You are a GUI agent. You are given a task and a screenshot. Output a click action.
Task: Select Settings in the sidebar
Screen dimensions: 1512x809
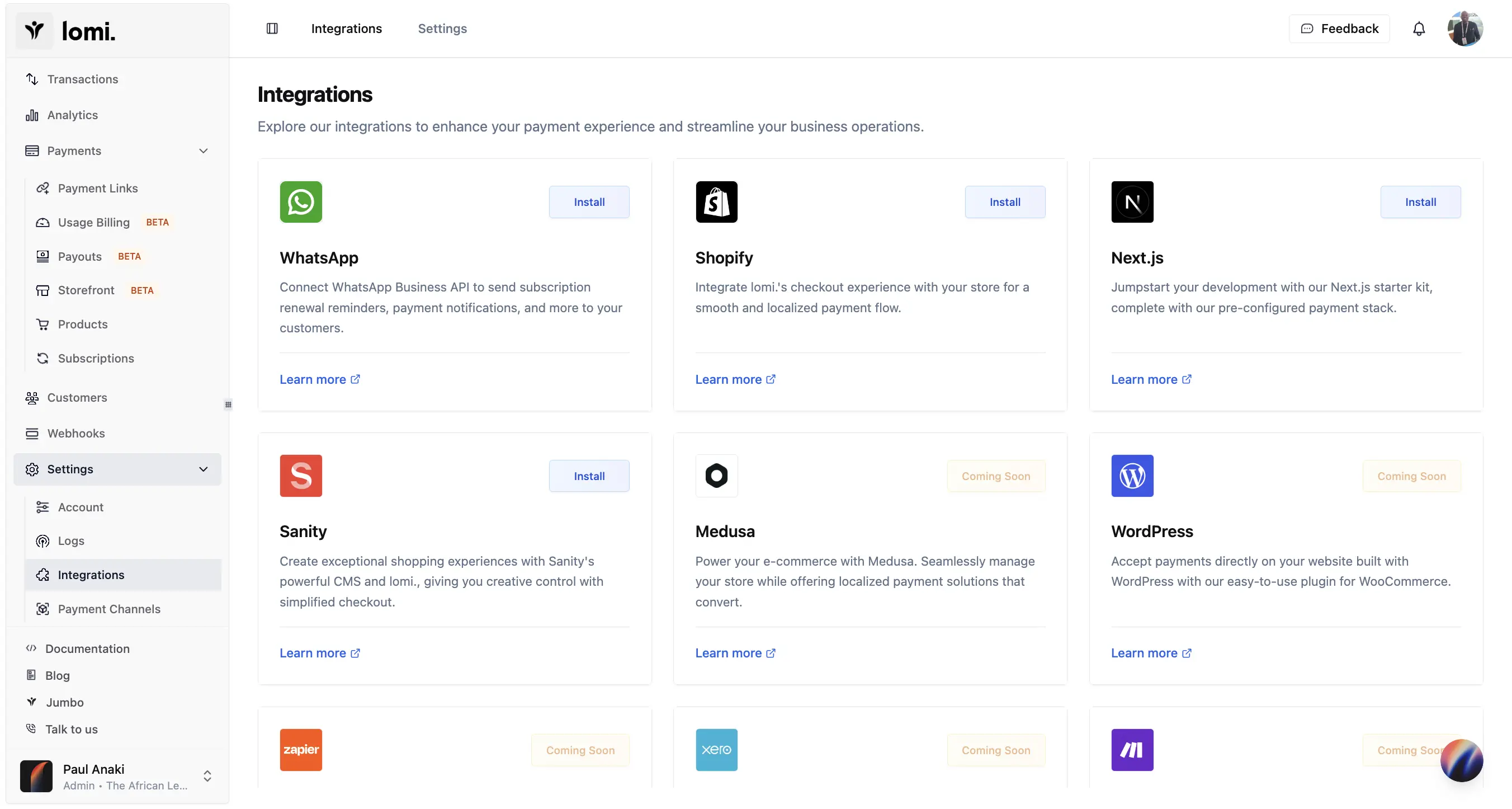point(117,469)
